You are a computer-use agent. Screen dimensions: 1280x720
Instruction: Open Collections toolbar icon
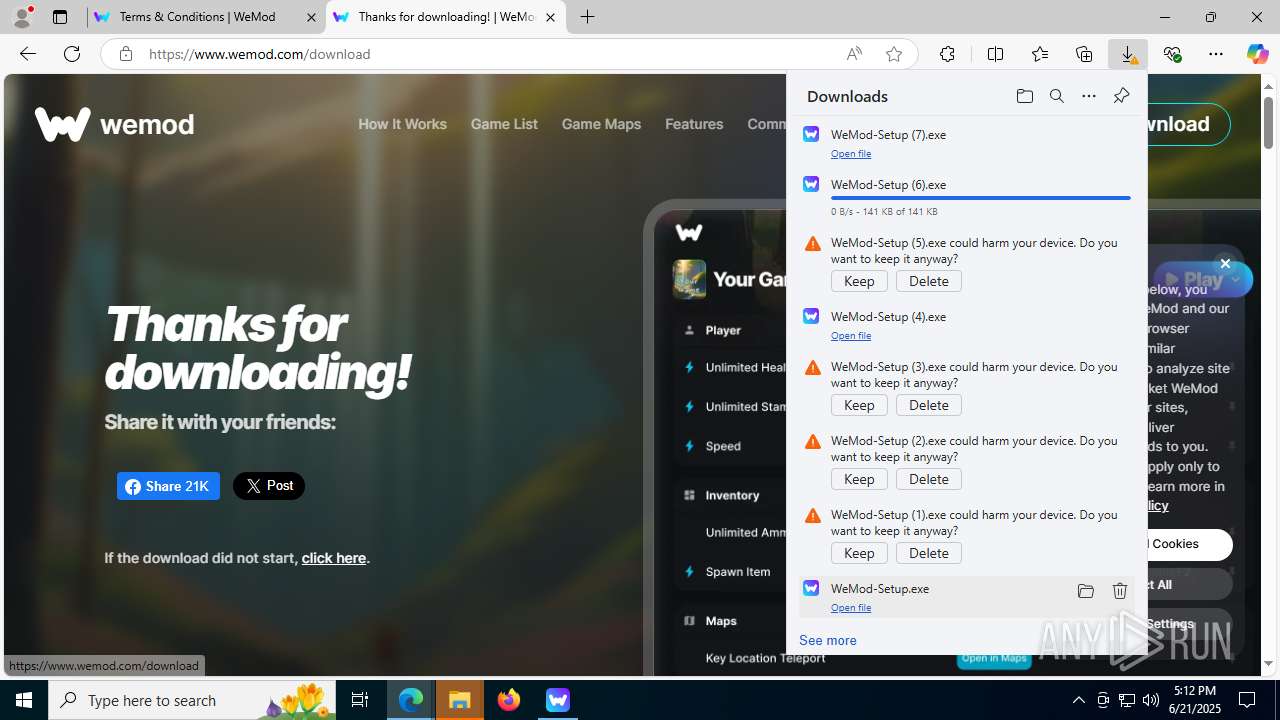pos(1084,54)
